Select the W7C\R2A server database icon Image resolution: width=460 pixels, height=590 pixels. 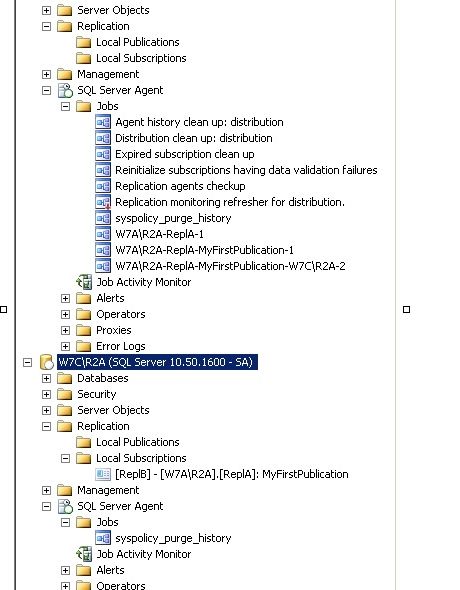click(47, 362)
